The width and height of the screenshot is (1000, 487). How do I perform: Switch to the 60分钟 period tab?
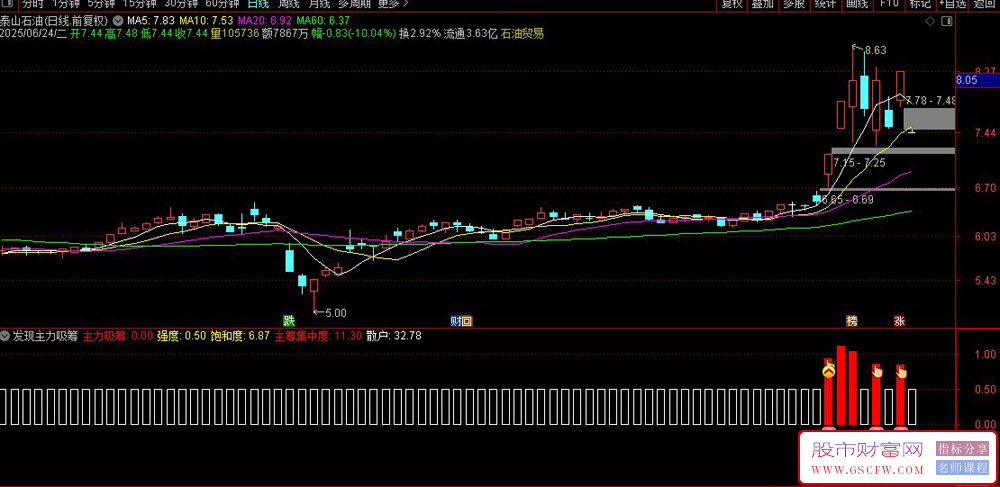click(x=223, y=3)
